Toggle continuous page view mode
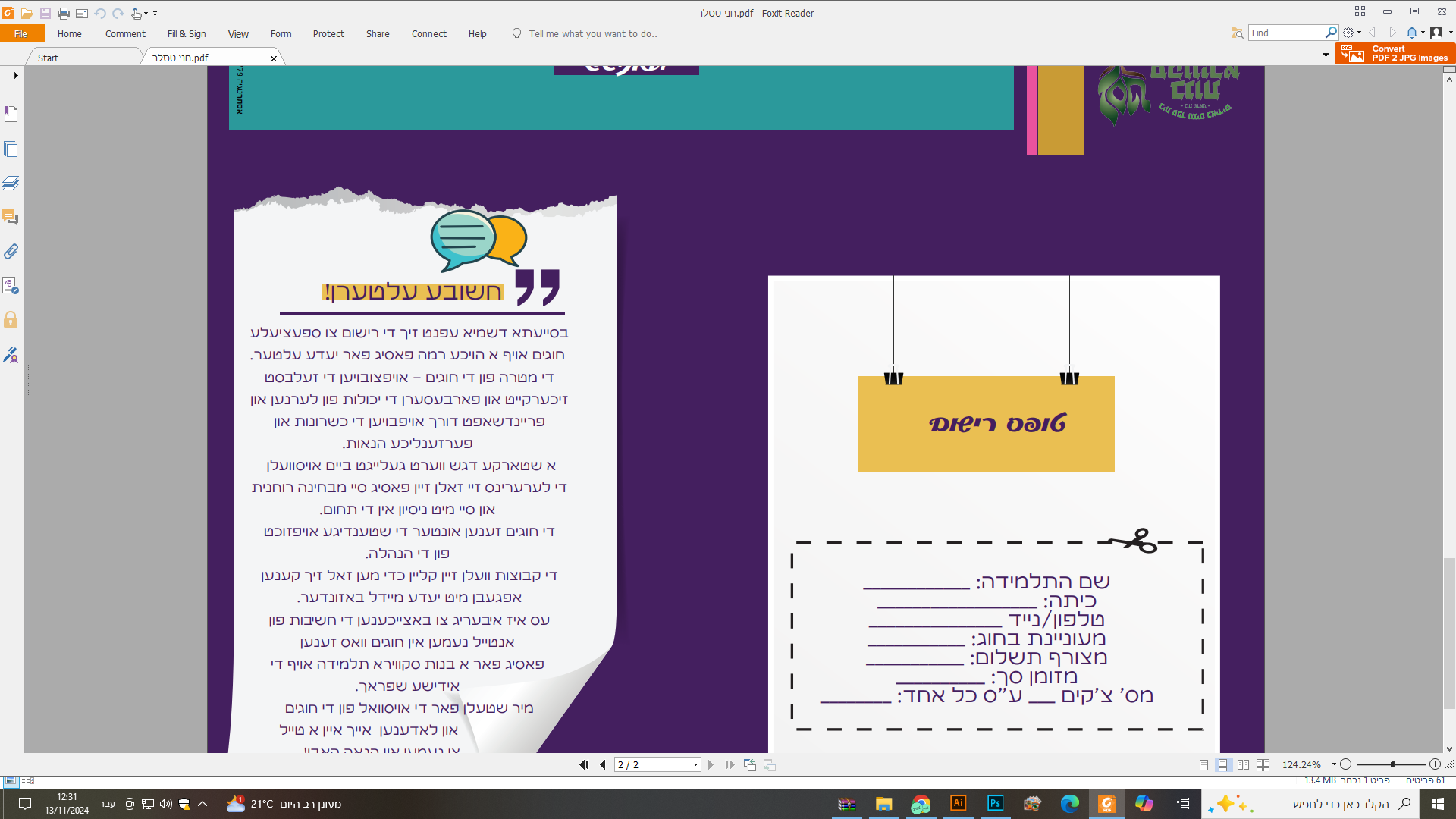 [1223, 764]
